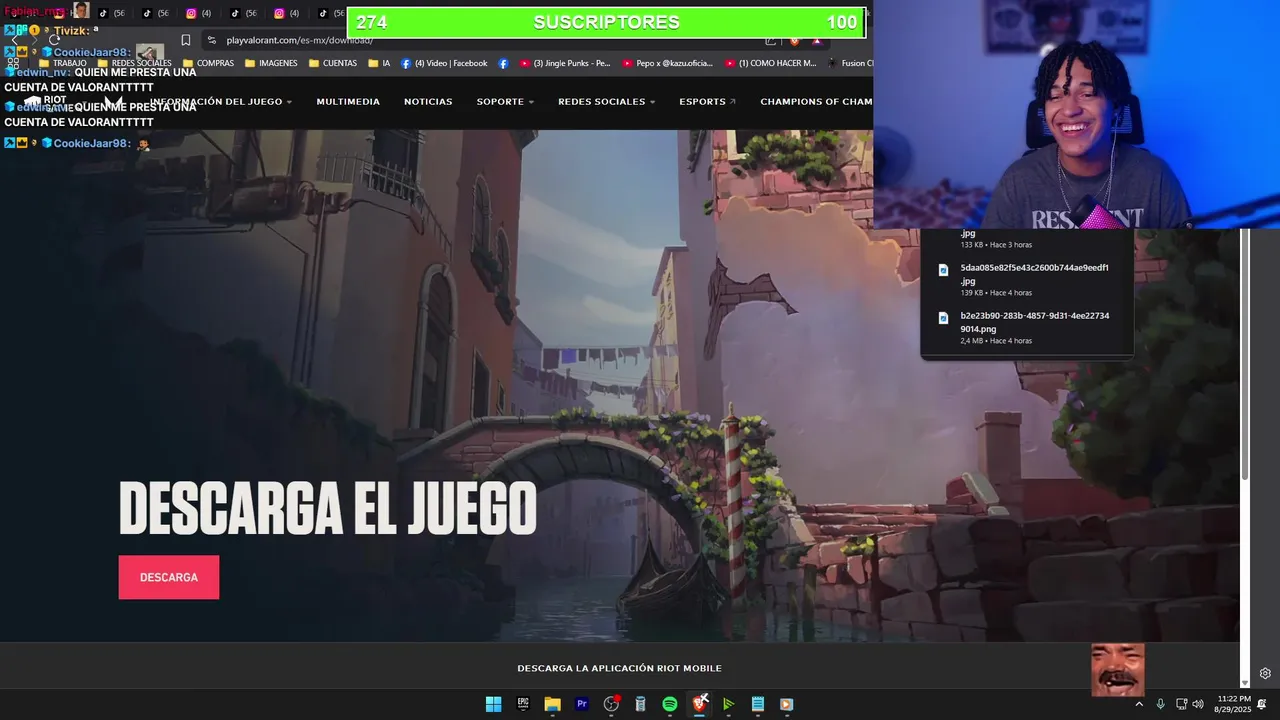Open media player taskbar icon
Viewport: 1280px width, 720px height.
point(787,704)
